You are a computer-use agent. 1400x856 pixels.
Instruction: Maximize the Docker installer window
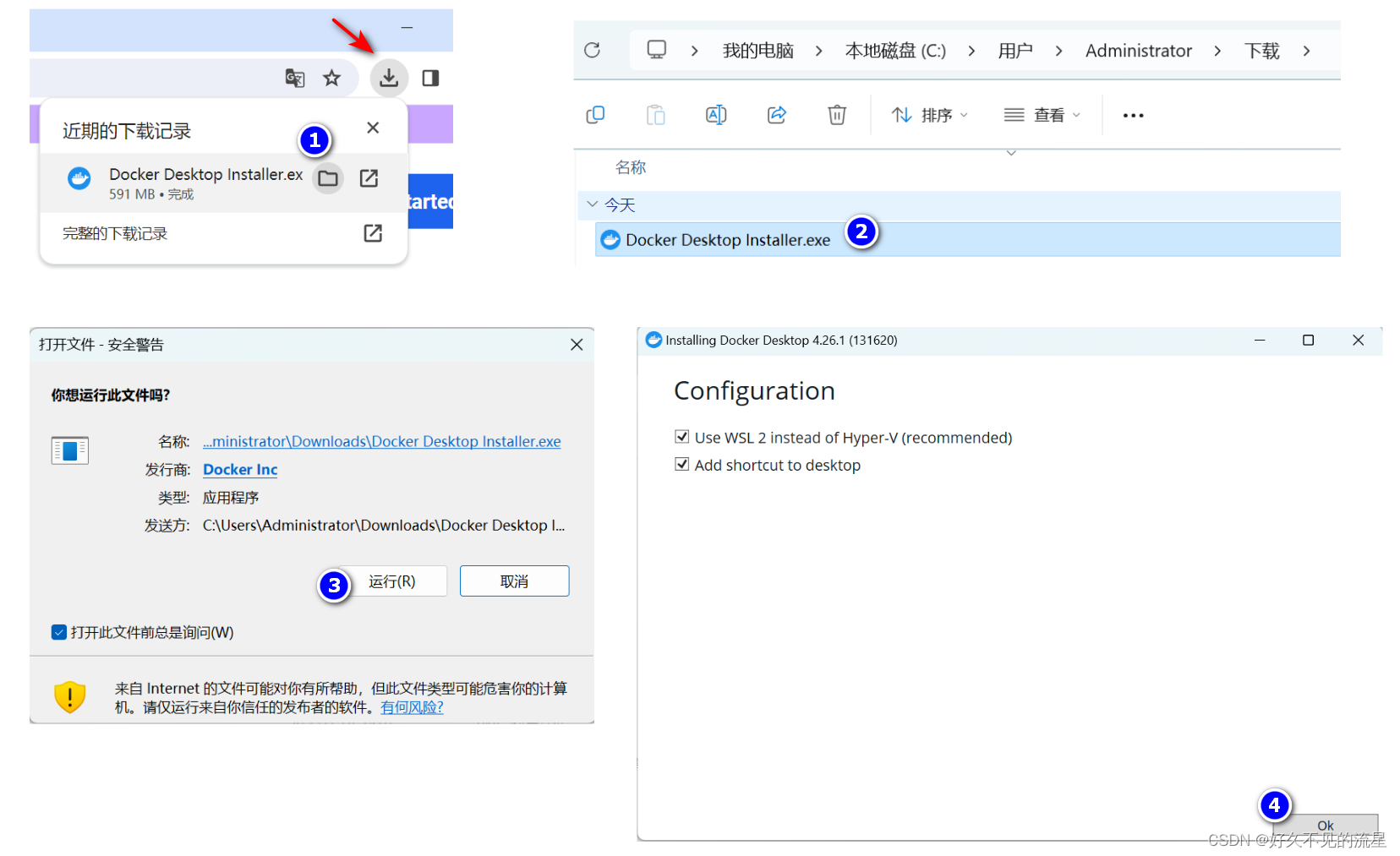(1308, 340)
